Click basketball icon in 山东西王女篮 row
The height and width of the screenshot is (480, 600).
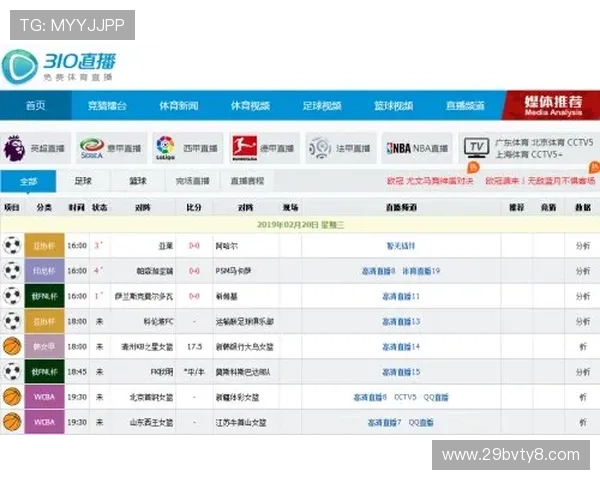12,422
